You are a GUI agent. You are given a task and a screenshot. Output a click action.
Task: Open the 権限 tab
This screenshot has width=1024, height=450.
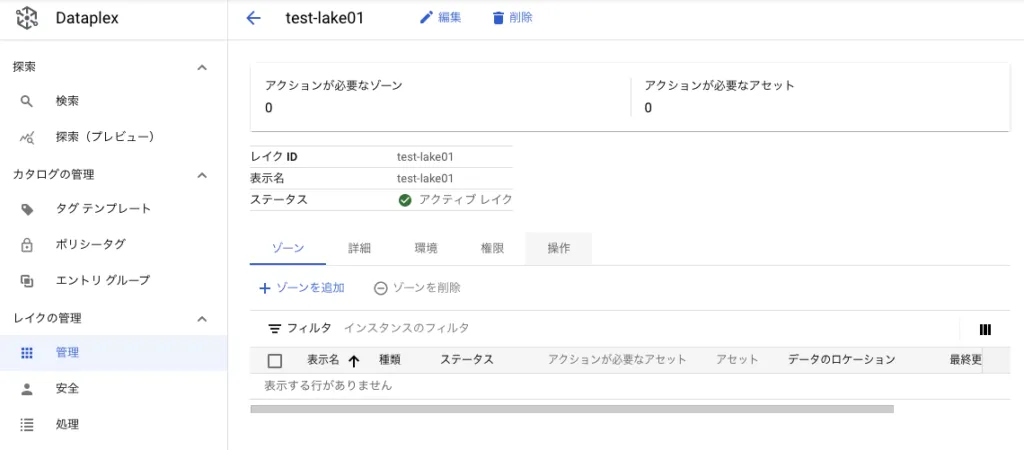(x=492, y=248)
